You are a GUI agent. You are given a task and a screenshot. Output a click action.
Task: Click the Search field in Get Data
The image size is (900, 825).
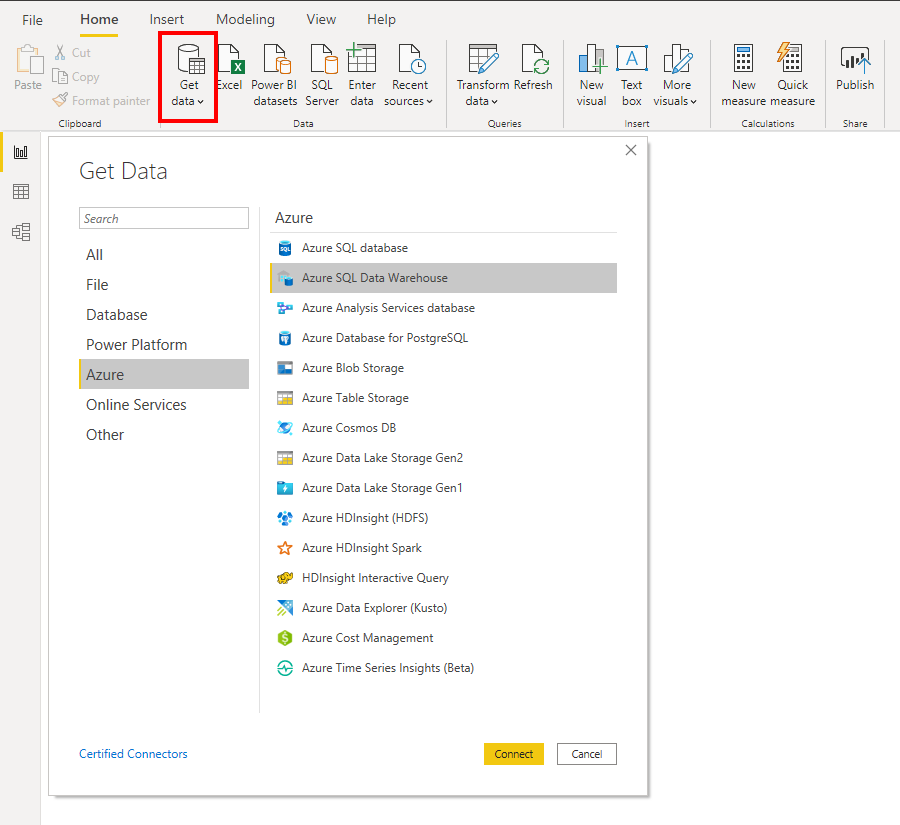(164, 218)
